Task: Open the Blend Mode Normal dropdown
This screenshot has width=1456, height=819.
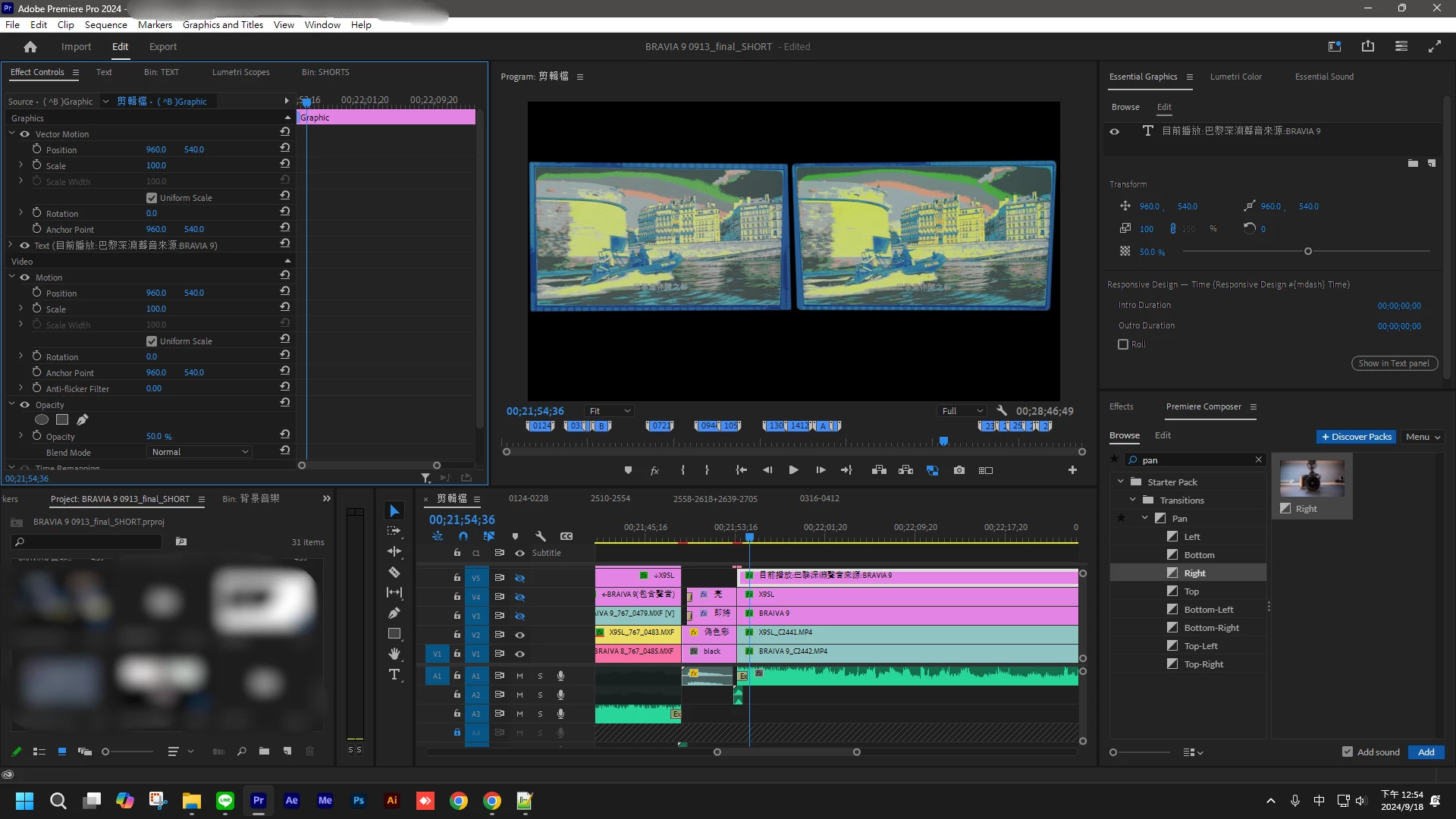Action: tap(199, 452)
